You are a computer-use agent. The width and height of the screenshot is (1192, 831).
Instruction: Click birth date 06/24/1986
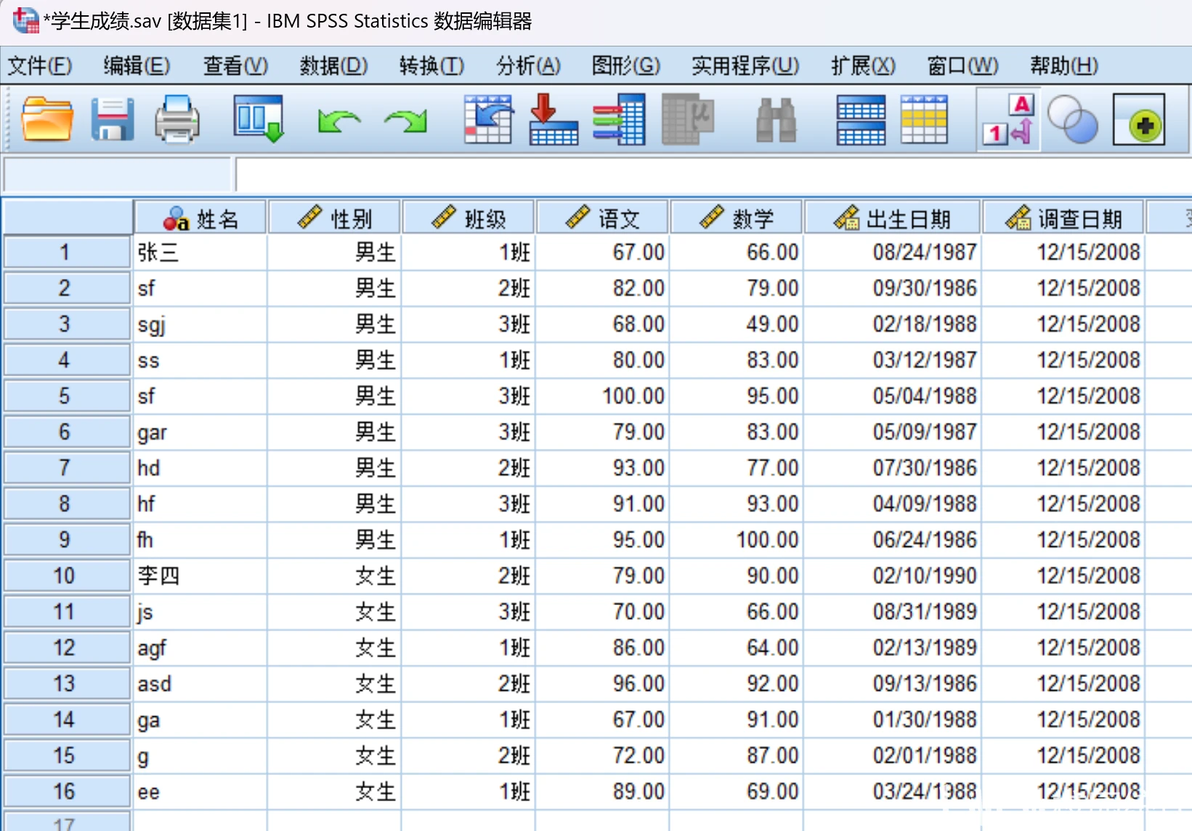click(892, 540)
